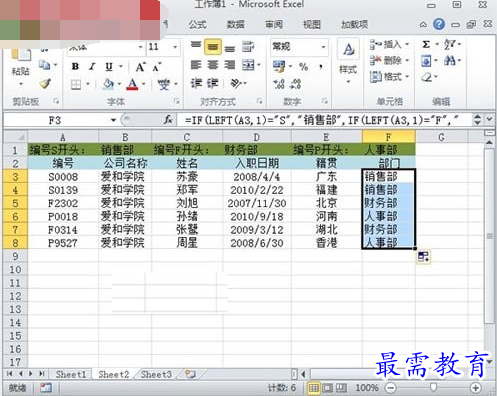Apply fill color paint bucket
Viewport: 497px width, 396px height.
click(108, 84)
